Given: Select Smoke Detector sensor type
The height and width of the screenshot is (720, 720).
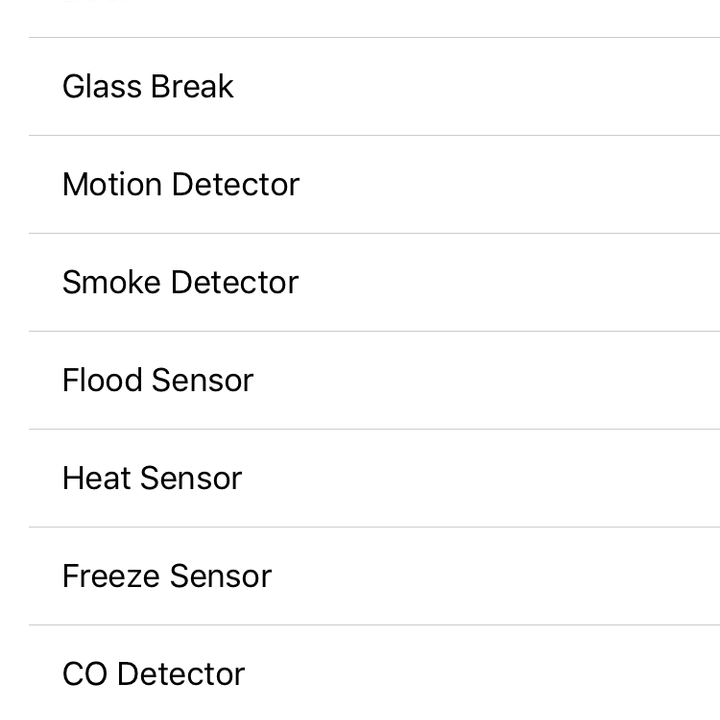Looking at the screenshot, I should pos(360,282).
